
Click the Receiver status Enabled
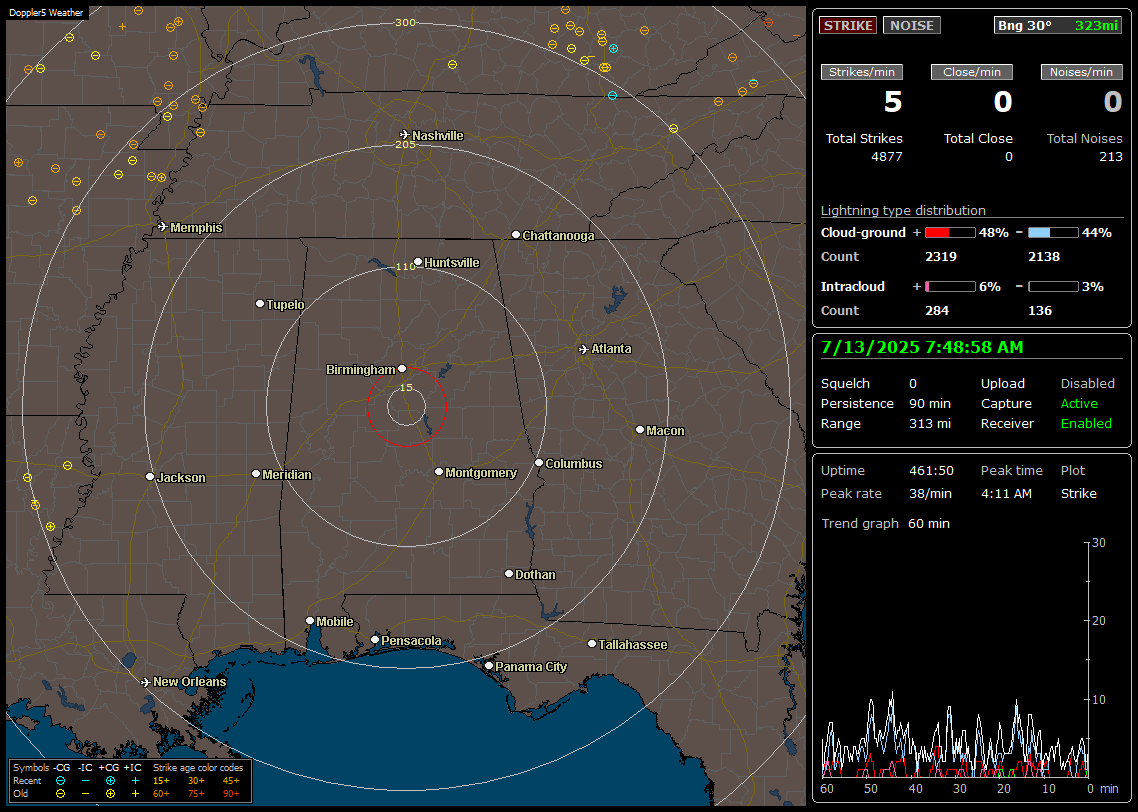coord(1086,424)
